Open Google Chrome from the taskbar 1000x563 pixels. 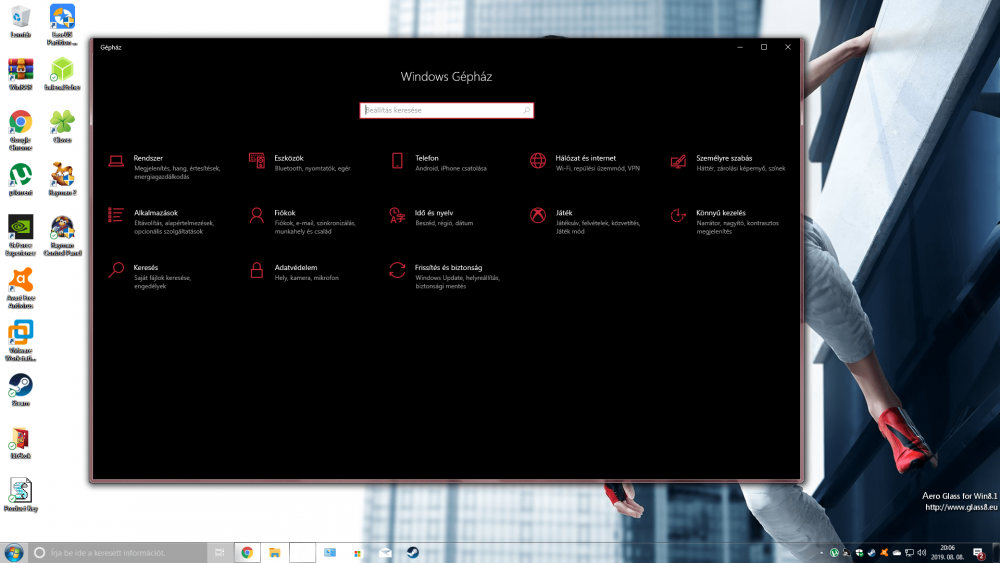pyautogui.click(x=246, y=552)
